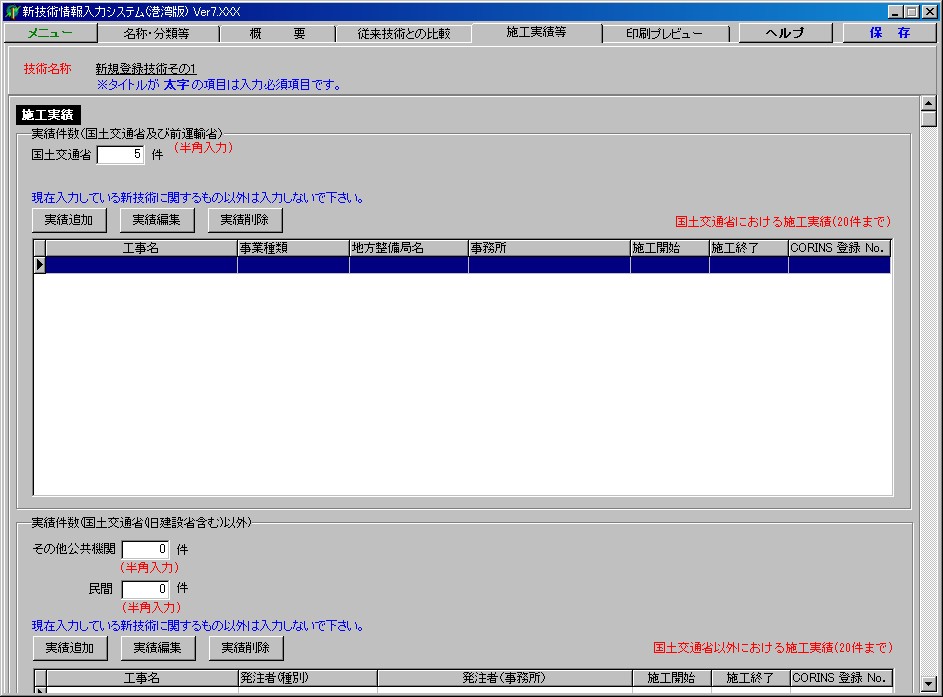Click the 国土交通省 count input field
Screen dimensions: 943x697
(x=121, y=155)
